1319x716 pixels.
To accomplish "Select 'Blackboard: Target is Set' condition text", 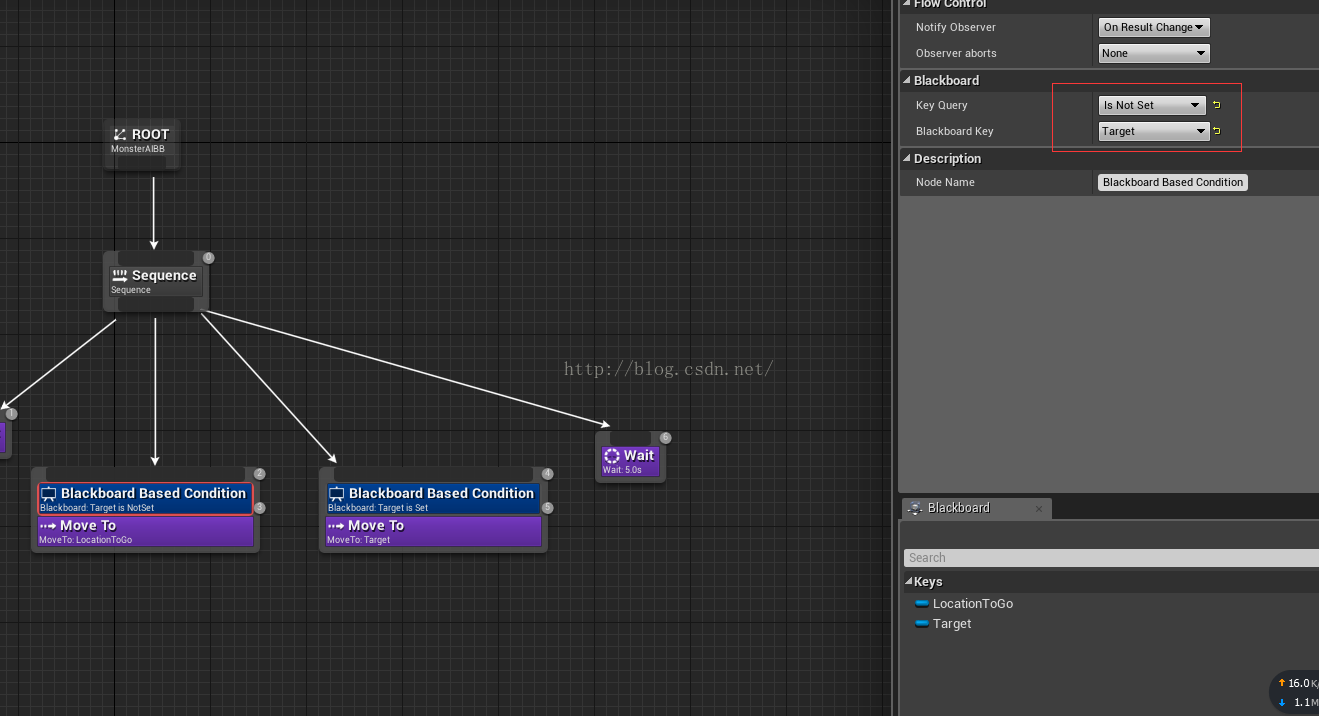I will coord(378,508).
